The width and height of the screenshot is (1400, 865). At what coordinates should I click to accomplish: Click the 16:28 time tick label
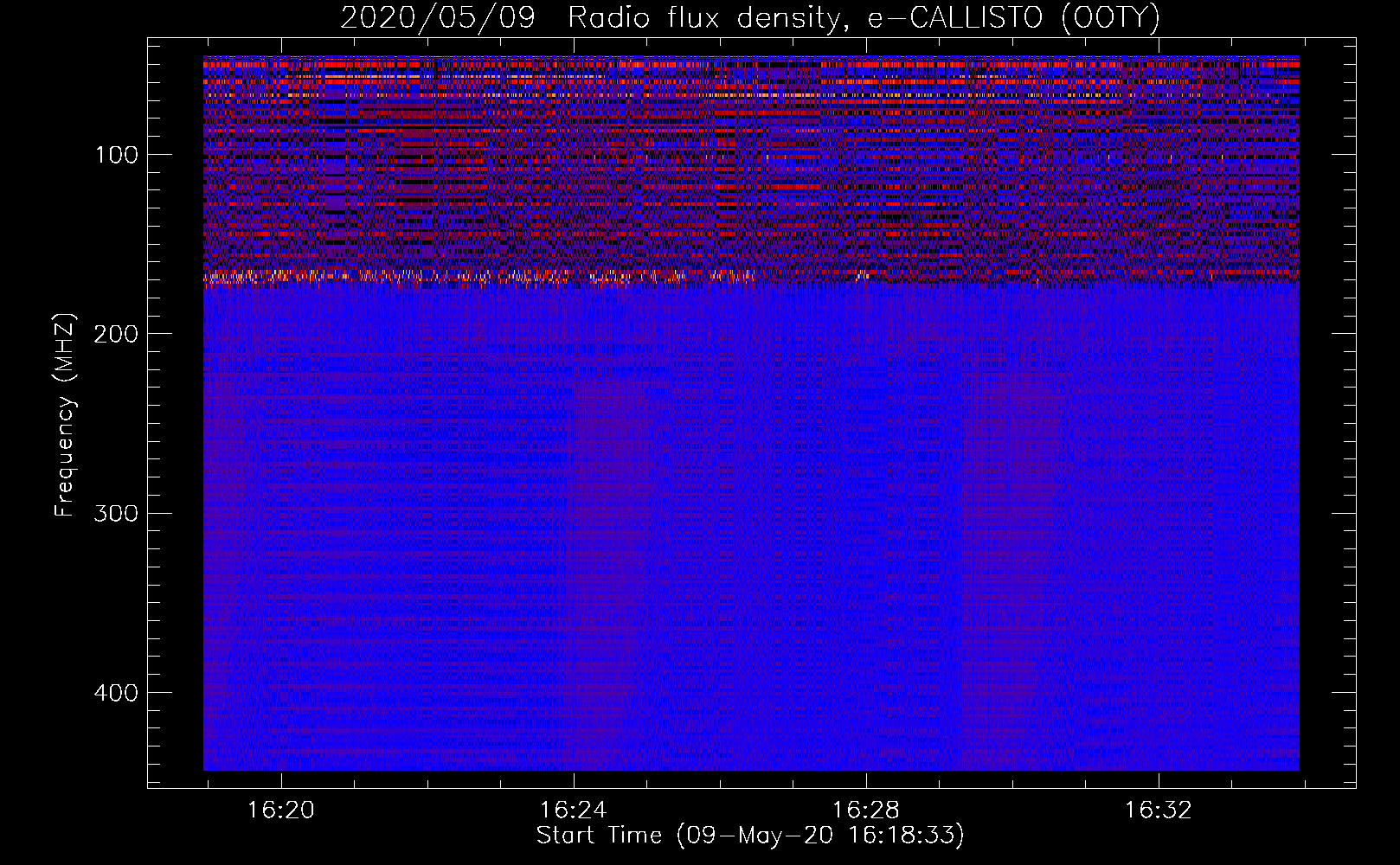866,811
